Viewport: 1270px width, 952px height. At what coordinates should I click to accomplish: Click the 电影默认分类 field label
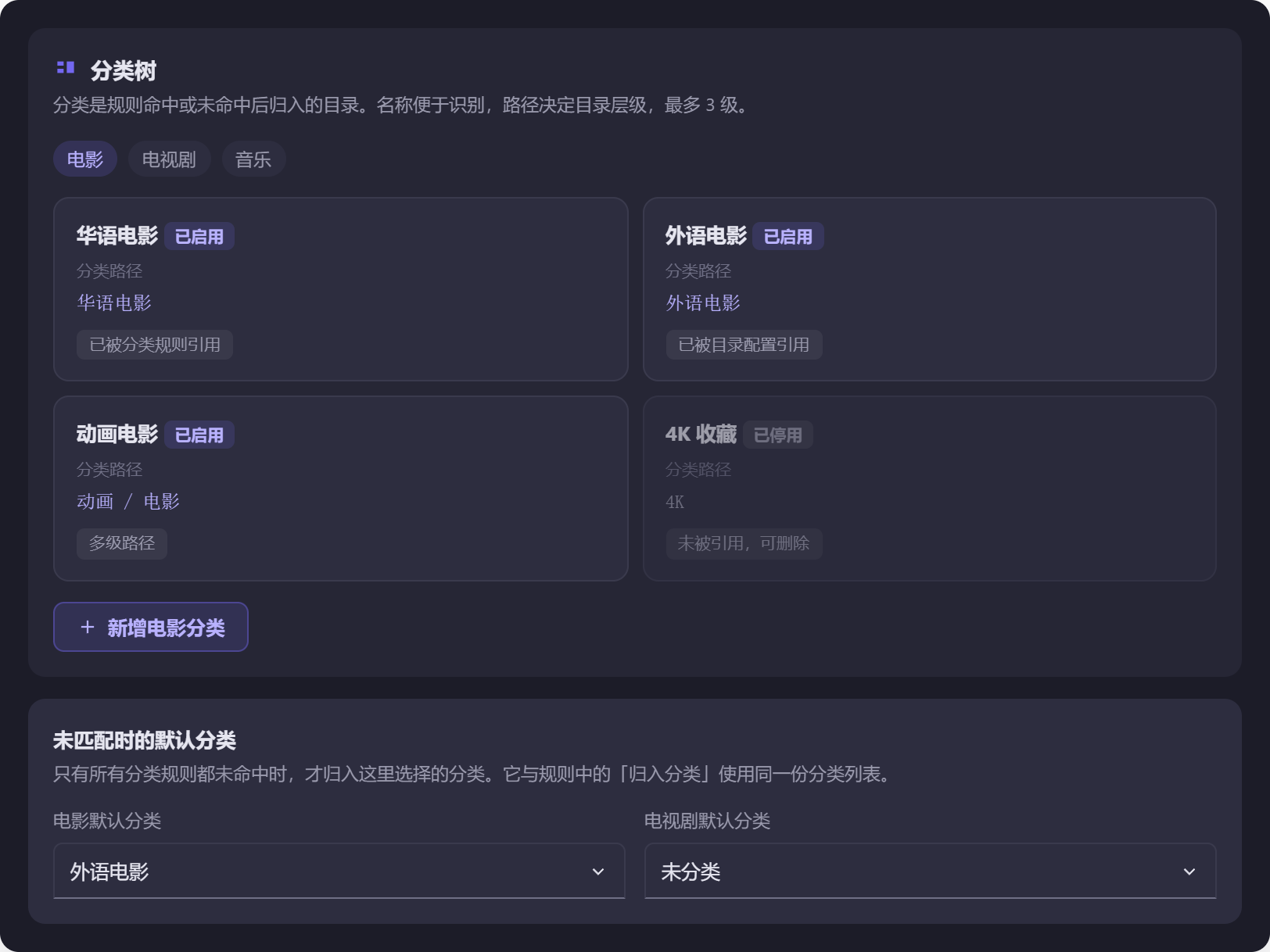tap(107, 820)
